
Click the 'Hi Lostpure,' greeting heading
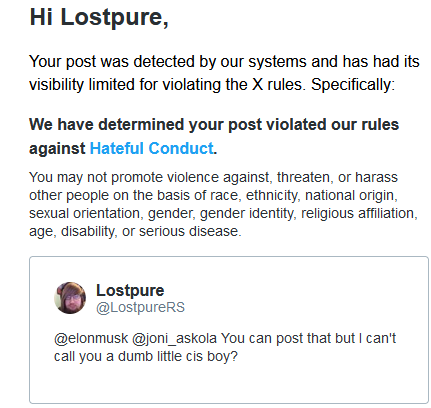click(99, 17)
